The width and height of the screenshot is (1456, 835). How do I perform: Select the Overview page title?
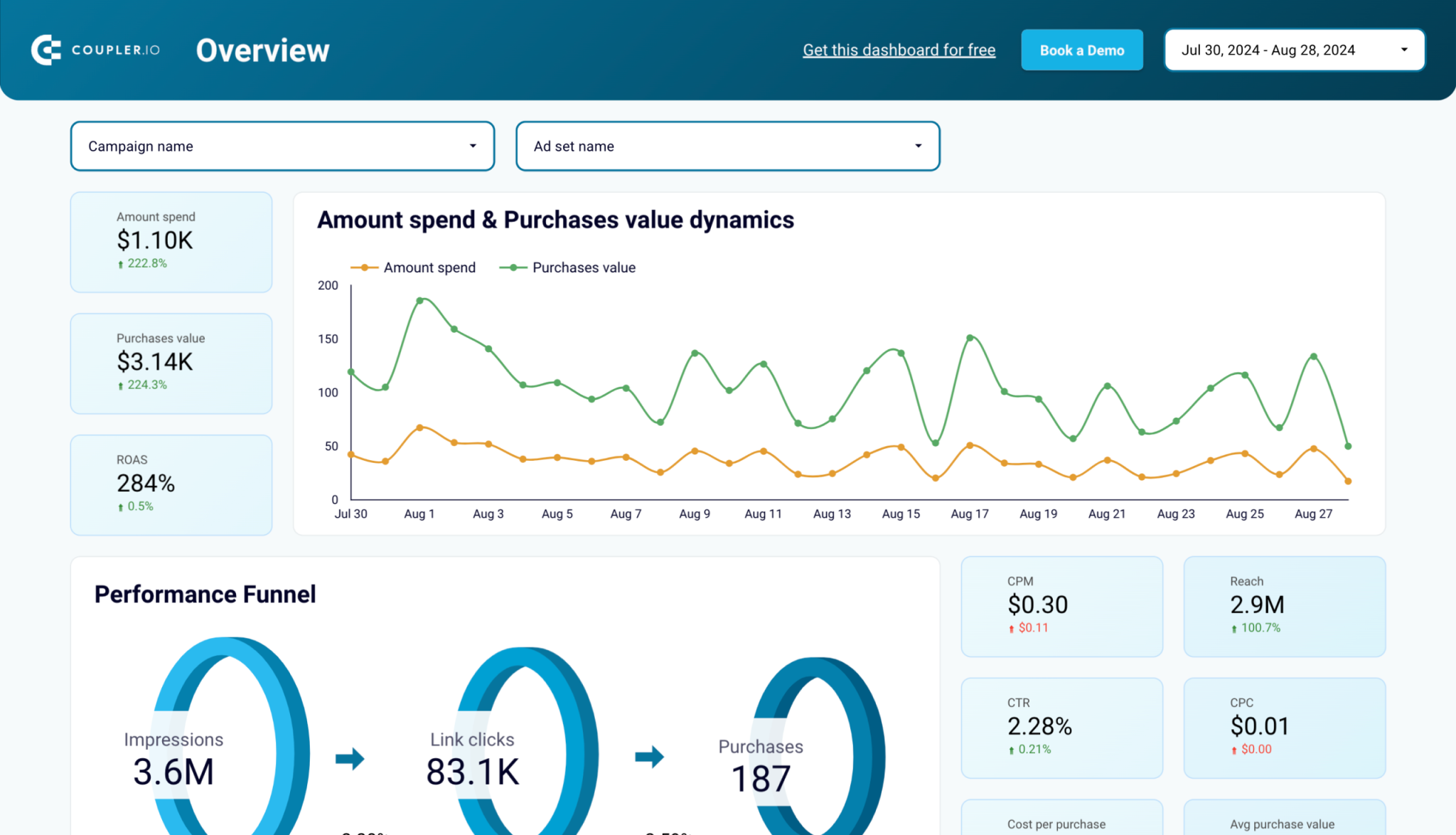[262, 50]
